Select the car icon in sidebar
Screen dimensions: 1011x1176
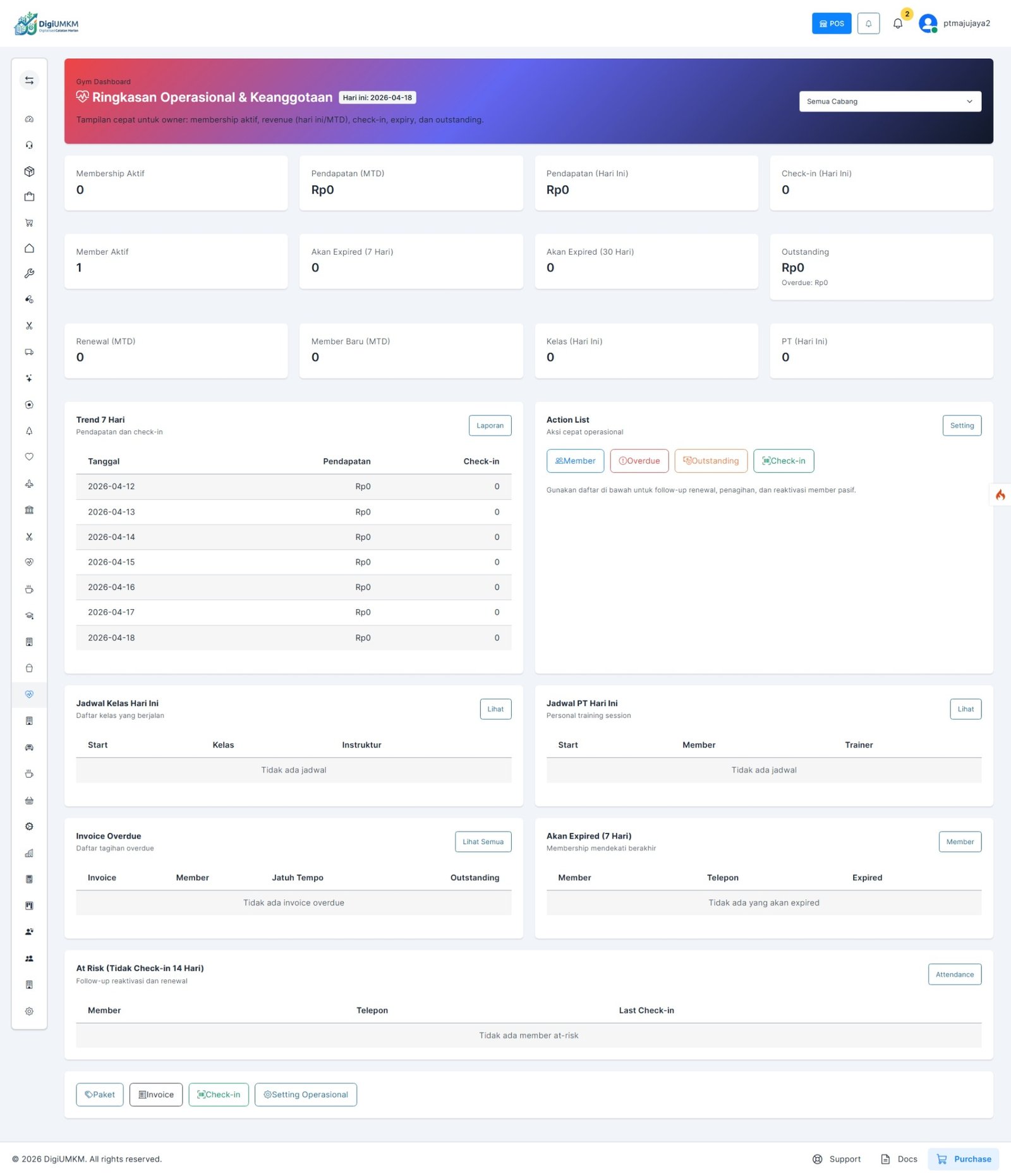pyautogui.click(x=29, y=748)
